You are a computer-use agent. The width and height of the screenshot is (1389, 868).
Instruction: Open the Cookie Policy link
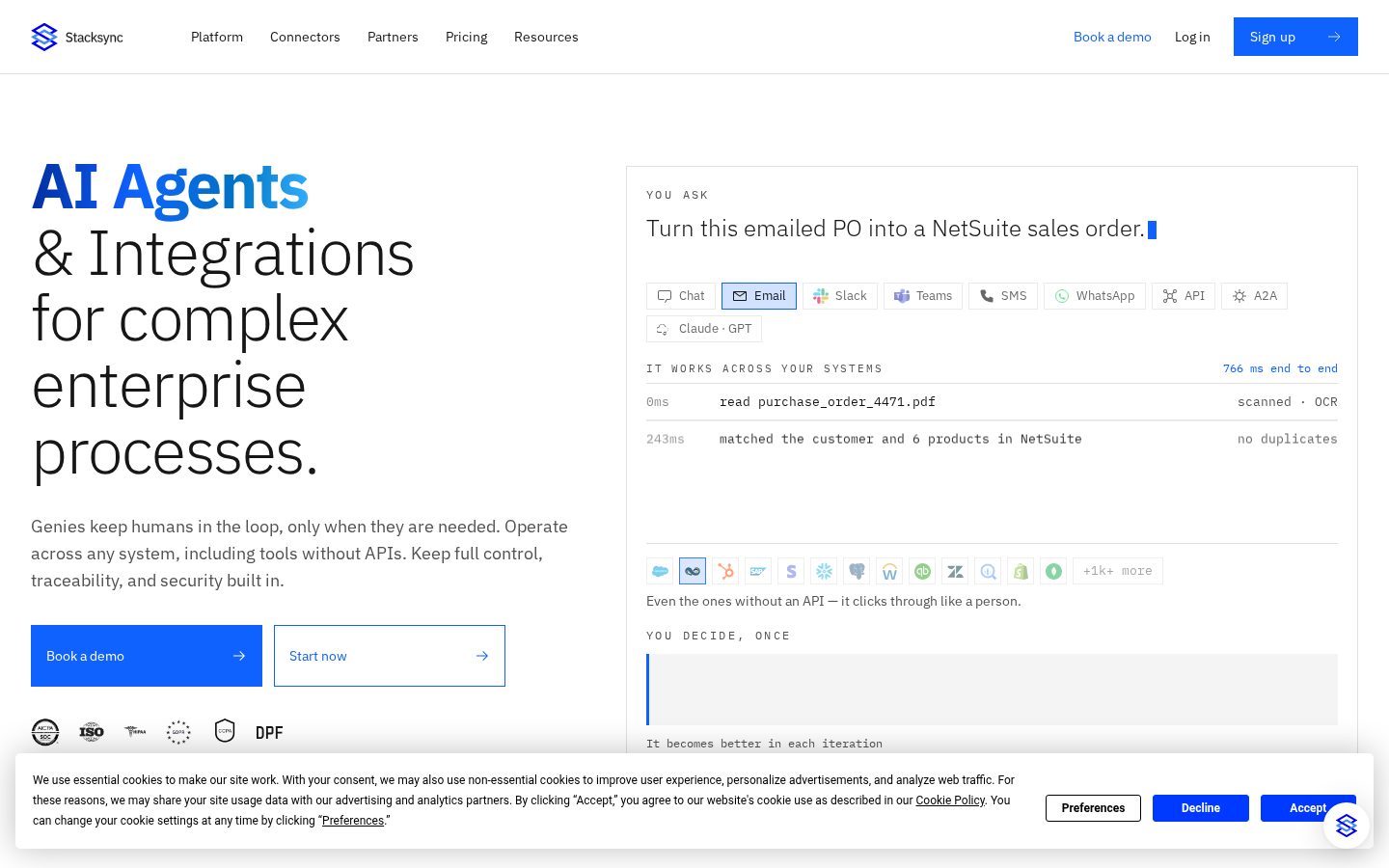pos(950,800)
